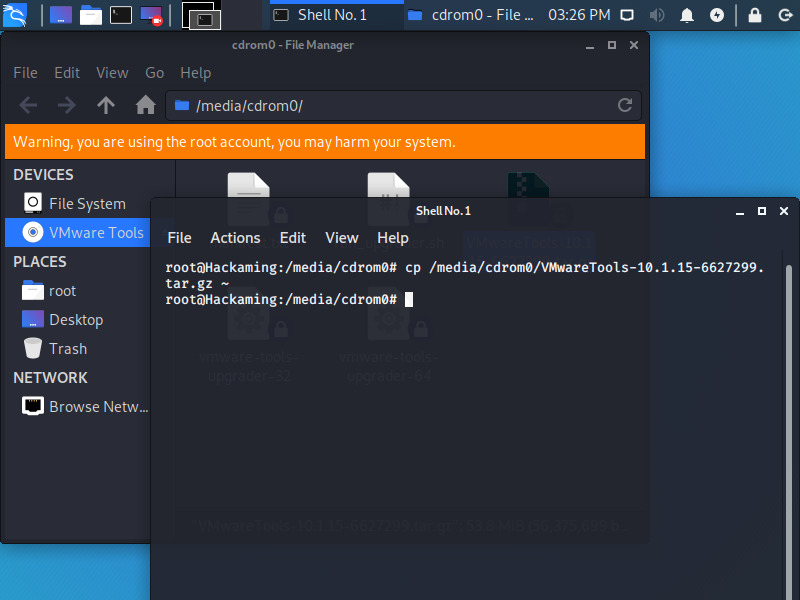Click the Show Desktop panel icon
The height and width of the screenshot is (600, 800).
pyautogui.click(x=60, y=15)
